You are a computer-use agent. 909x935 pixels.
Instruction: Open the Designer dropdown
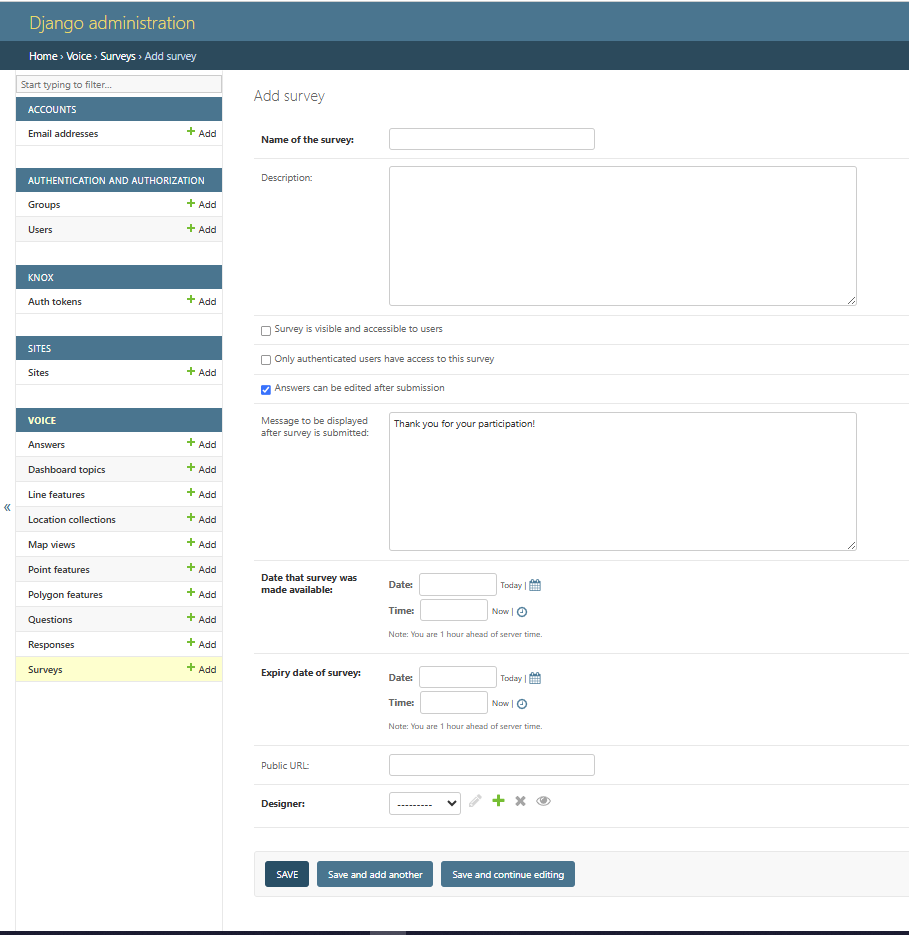pos(424,802)
